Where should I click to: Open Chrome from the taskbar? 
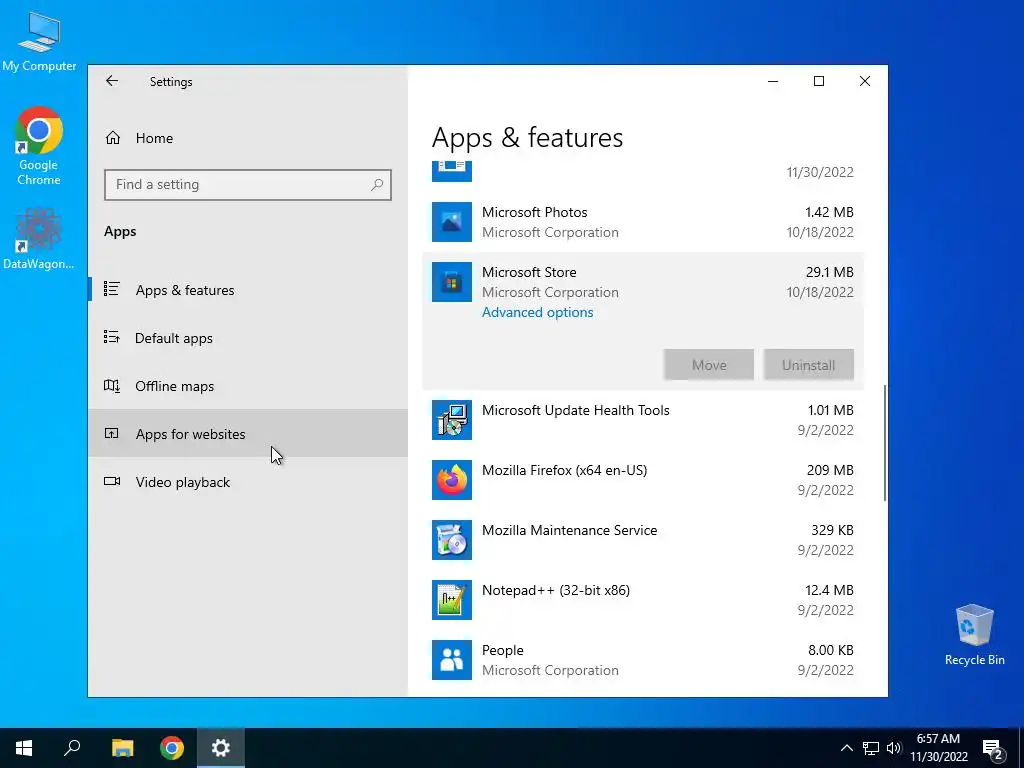click(x=172, y=748)
